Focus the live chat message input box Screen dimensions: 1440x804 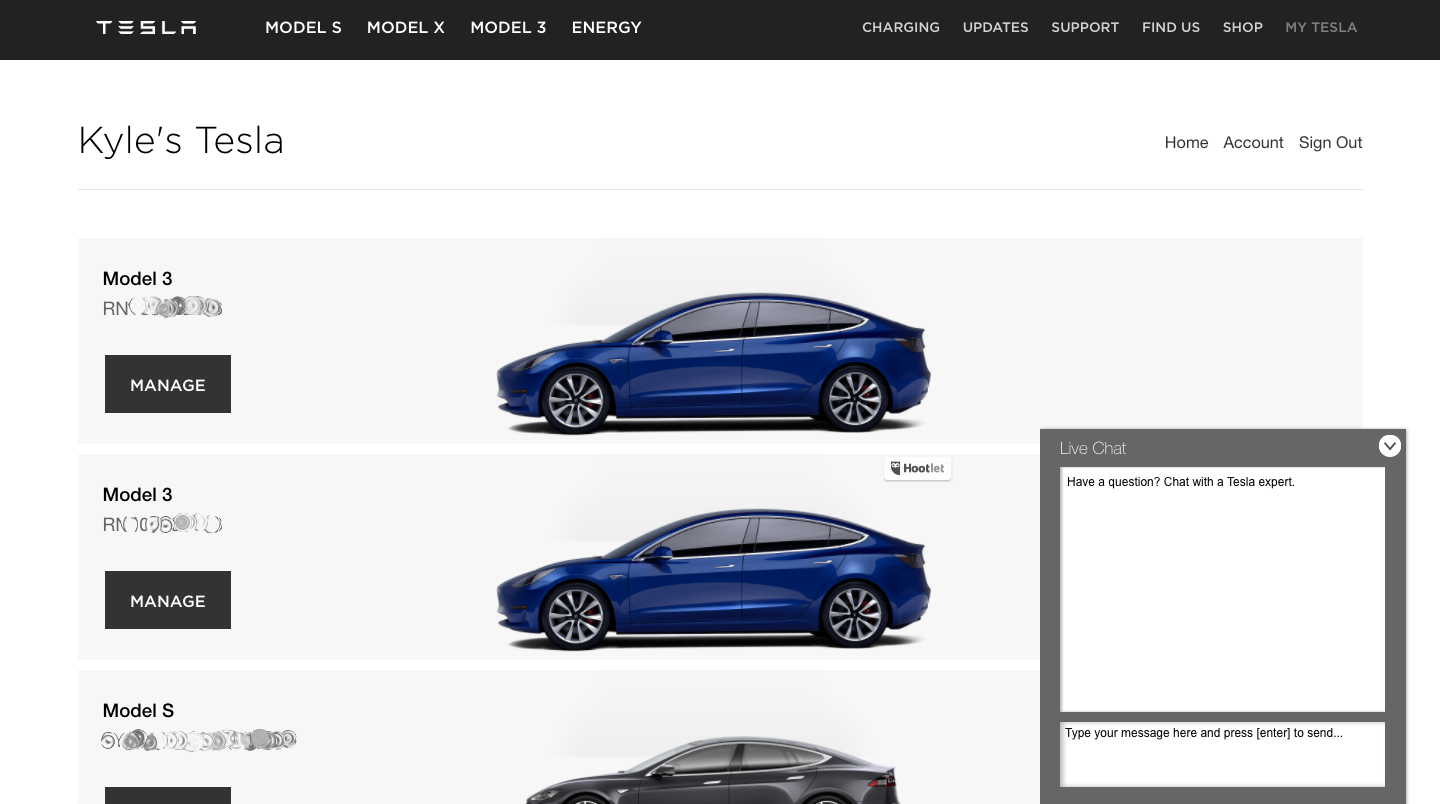[1222, 754]
